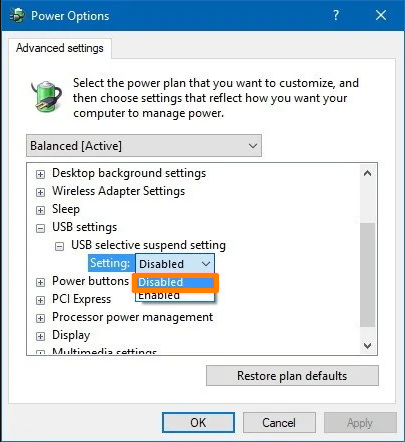Viewport: 405px width, 442px height.
Task: Click the settings list scrollbar down arrow
Action: click(x=368, y=346)
